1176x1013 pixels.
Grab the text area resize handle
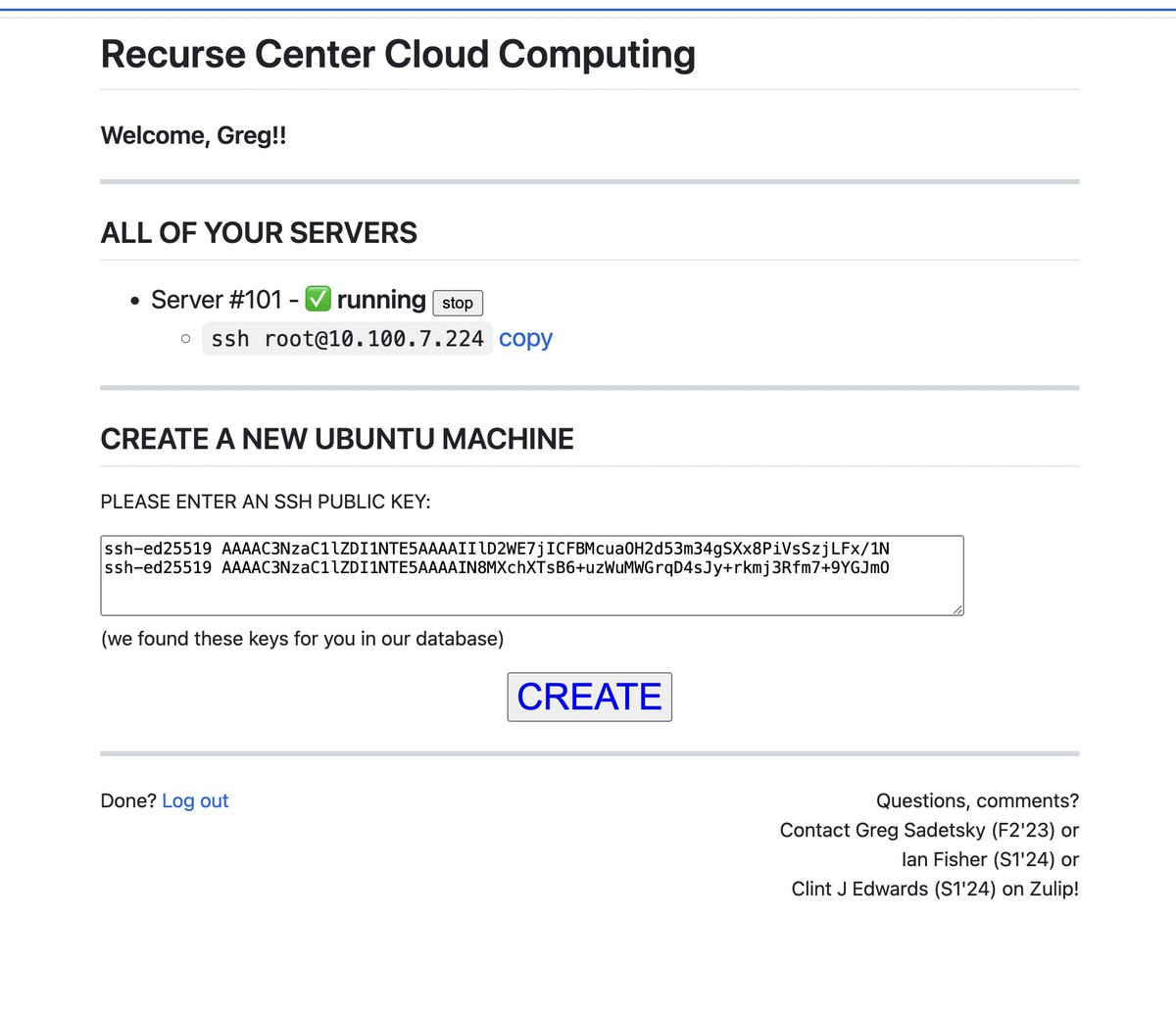(x=957, y=609)
